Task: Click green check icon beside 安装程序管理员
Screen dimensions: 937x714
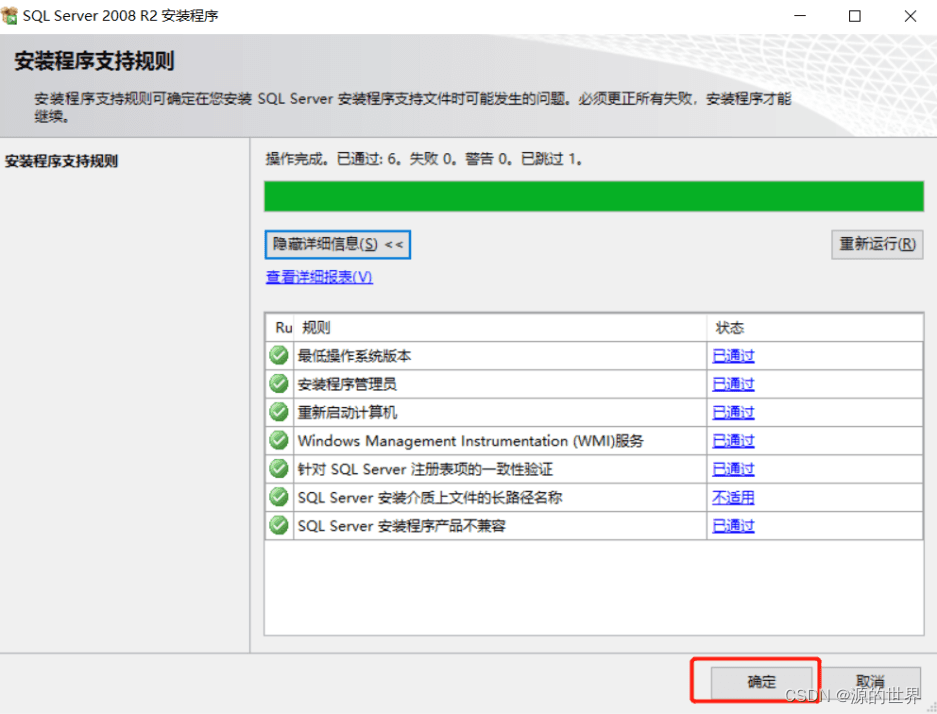Action: tap(278, 384)
